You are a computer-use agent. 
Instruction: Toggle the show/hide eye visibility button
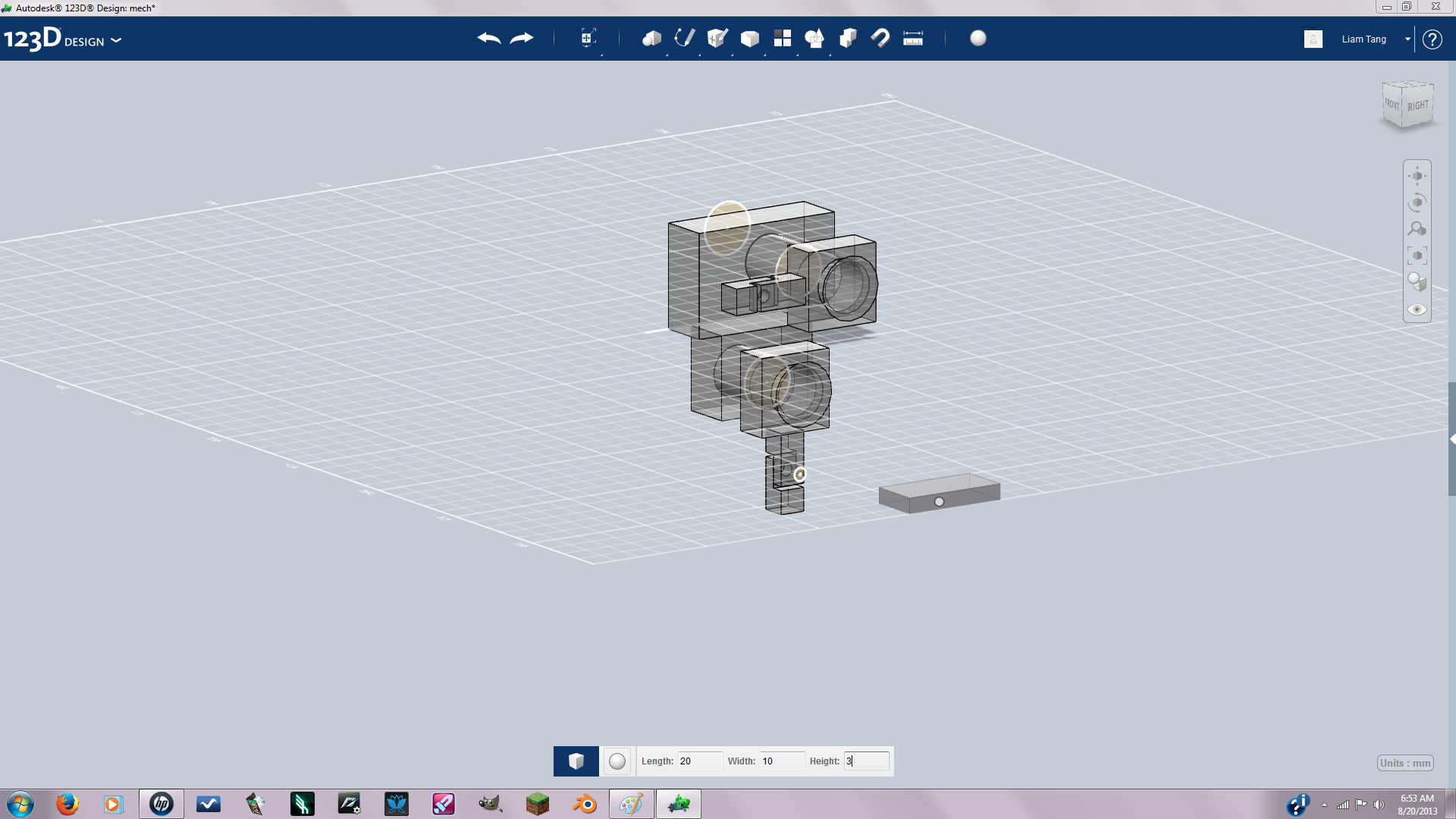pos(1417,309)
